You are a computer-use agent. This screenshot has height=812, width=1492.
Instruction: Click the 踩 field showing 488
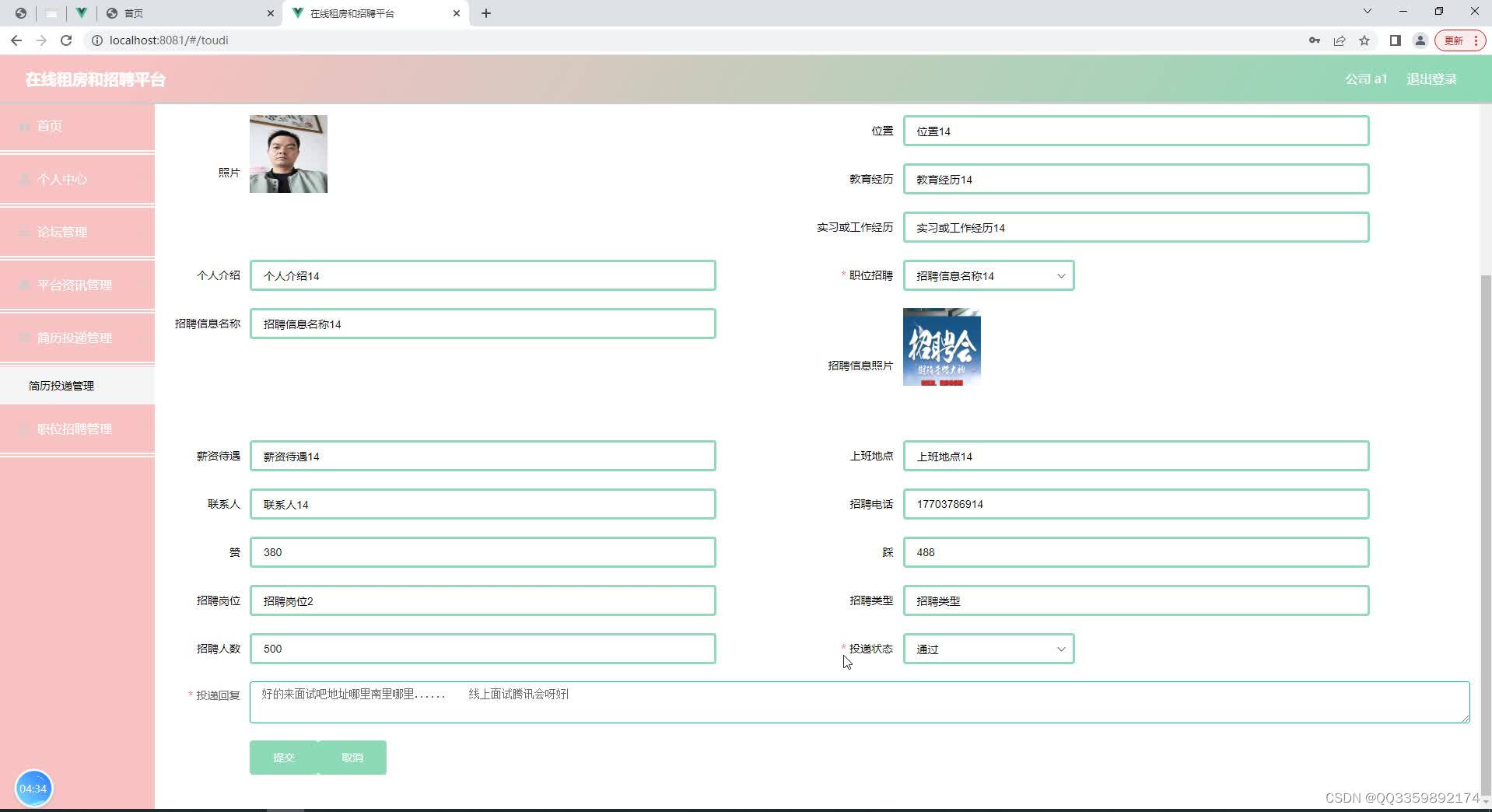1136,552
